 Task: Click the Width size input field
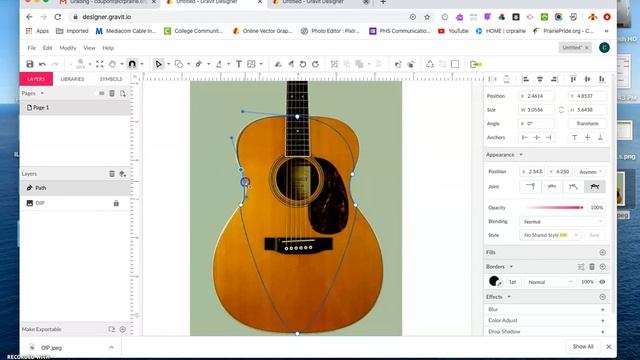(536, 110)
